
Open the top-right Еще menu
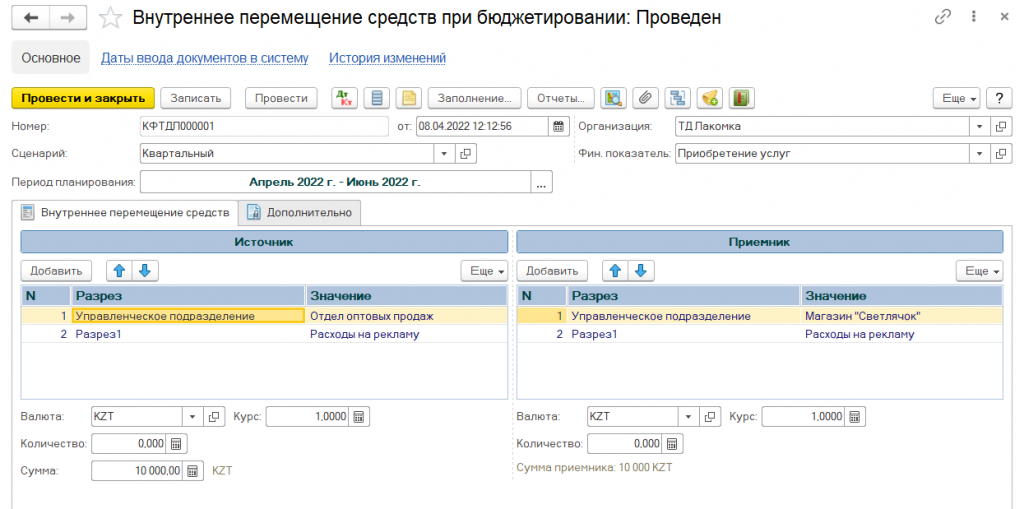pyautogui.click(x=956, y=98)
